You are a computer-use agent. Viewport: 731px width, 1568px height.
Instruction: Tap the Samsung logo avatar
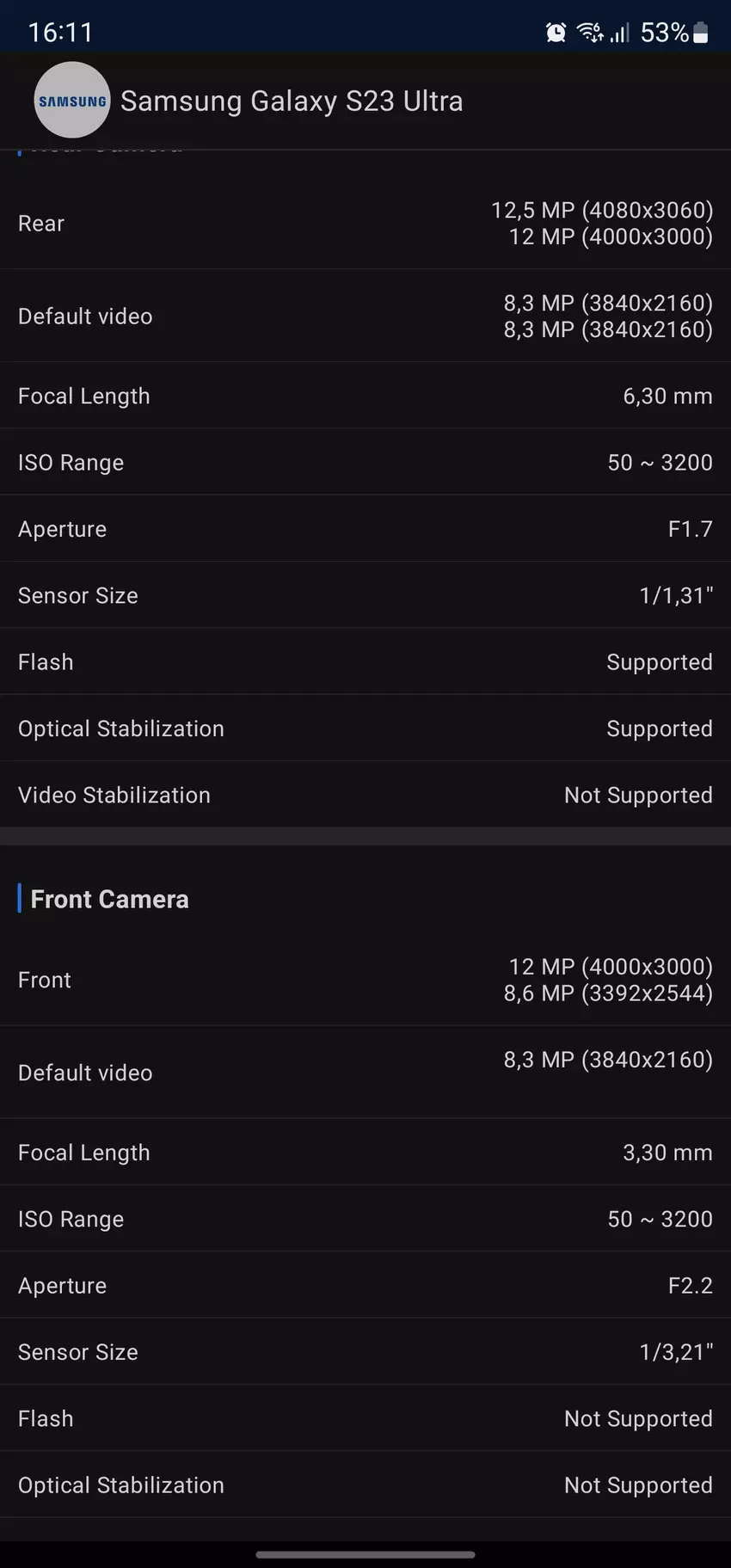point(72,101)
